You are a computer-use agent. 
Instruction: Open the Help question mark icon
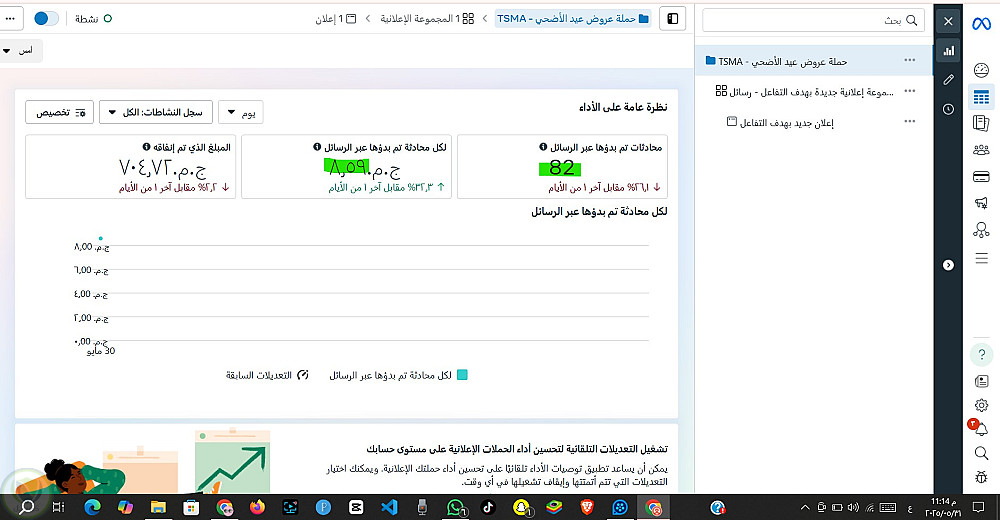(x=982, y=354)
